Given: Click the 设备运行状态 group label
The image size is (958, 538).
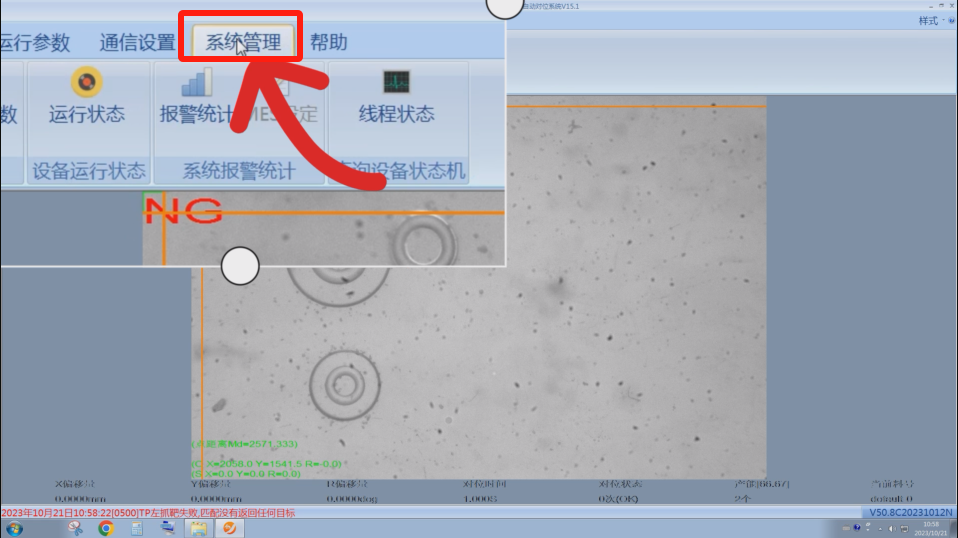Looking at the screenshot, I should coord(89,171).
